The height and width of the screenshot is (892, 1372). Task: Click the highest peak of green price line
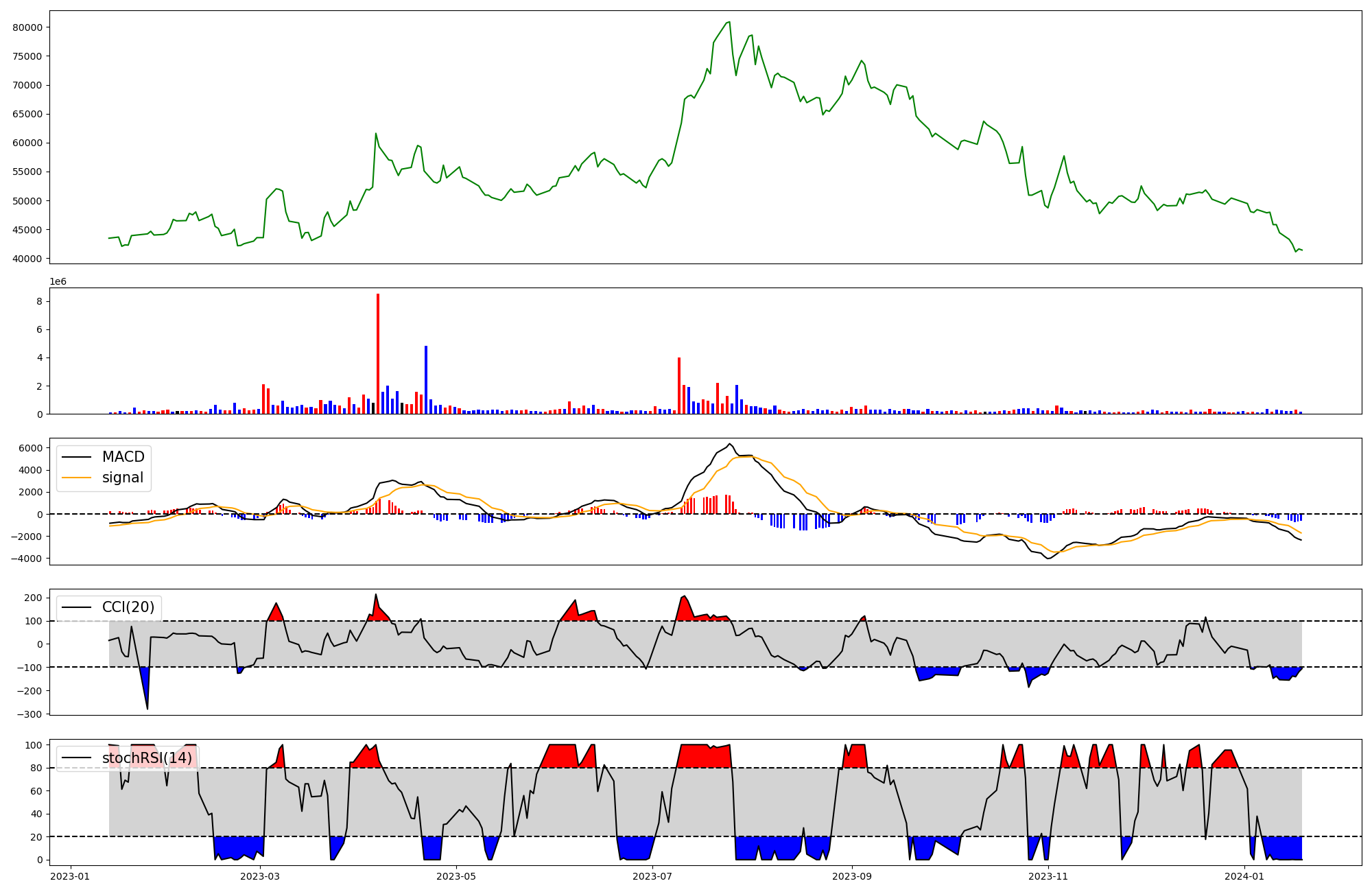point(729,23)
